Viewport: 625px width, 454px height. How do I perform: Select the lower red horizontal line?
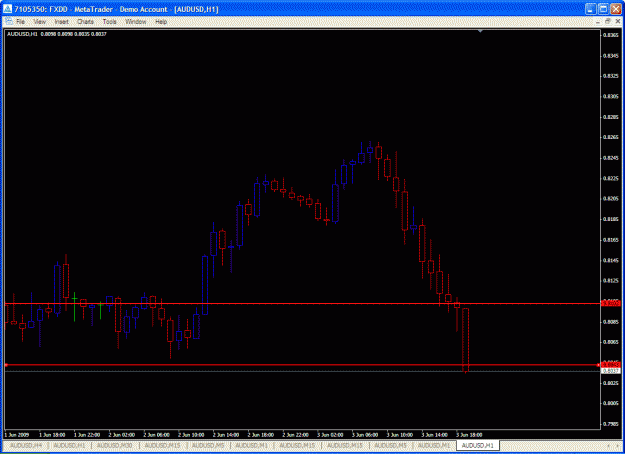pos(302,365)
